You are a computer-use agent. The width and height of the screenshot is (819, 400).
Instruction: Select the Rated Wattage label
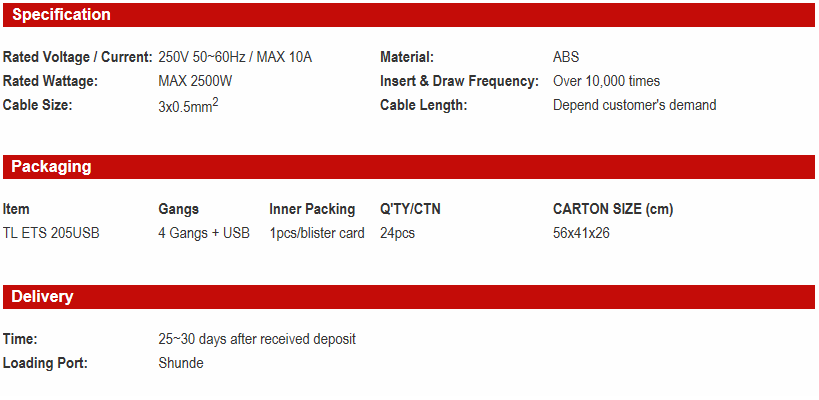[x=48, y=81]
